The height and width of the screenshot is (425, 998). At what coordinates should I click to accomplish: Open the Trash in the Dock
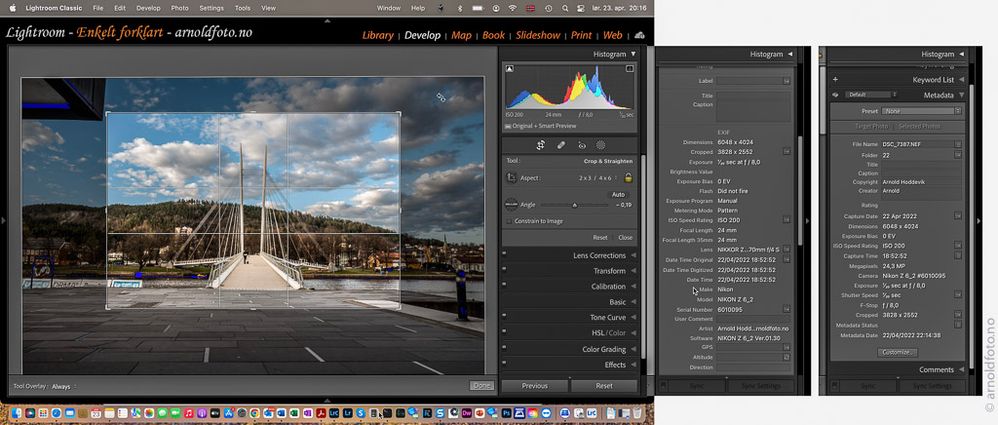click(x=637, y=413)
